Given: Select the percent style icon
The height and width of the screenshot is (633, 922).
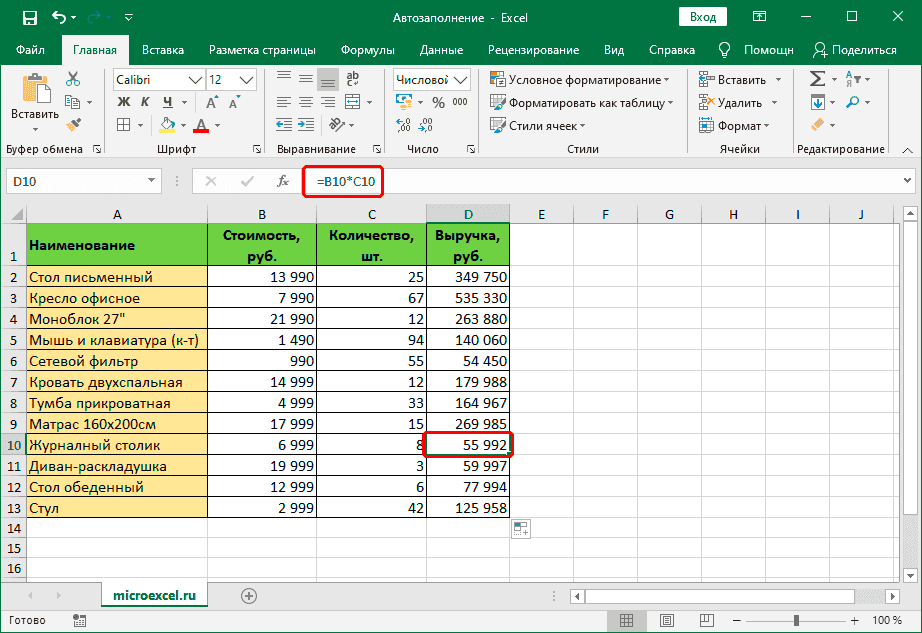Looking at the screenshot, I should [437, 101].
